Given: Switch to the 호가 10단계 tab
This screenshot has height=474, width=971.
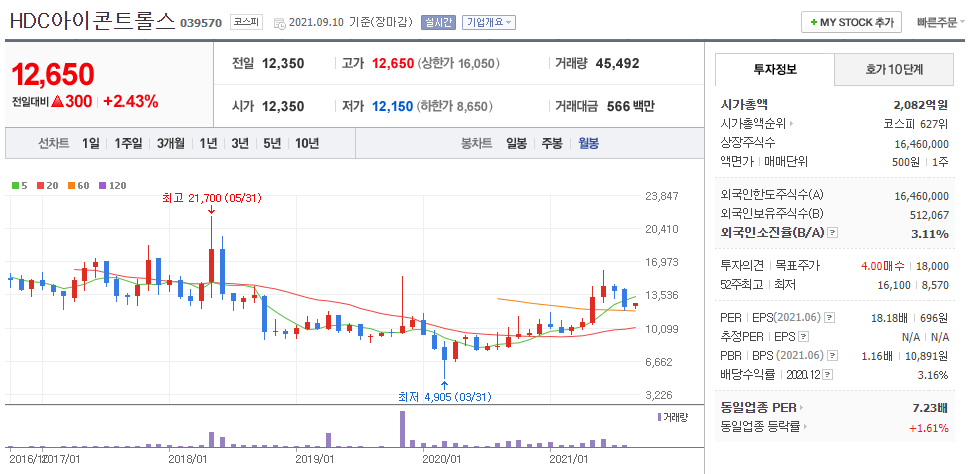Looking at the screenshot, I should click(x=894, y=69).
